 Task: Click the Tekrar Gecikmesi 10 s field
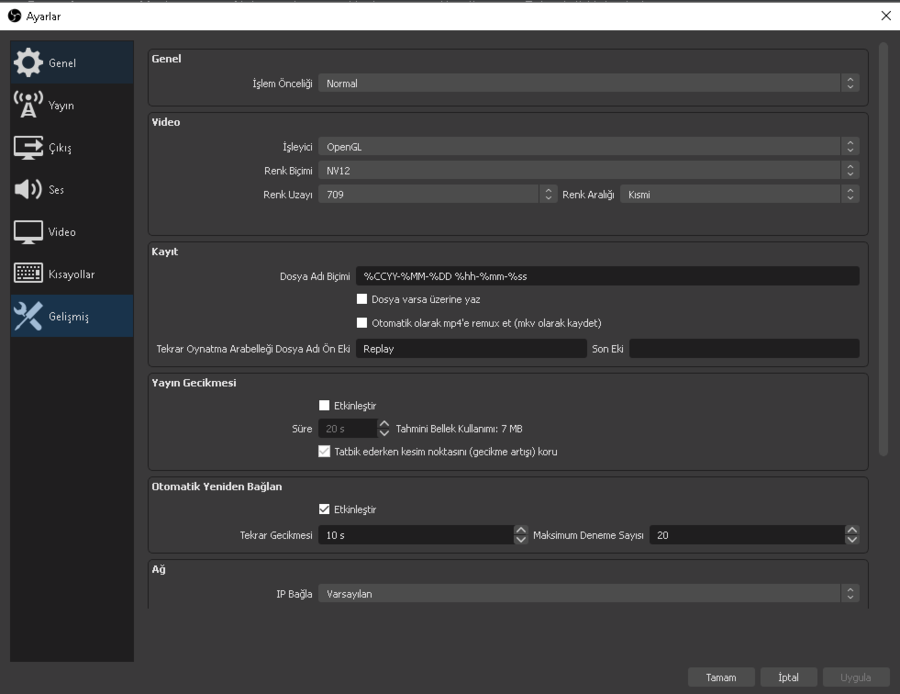point(416,535)
